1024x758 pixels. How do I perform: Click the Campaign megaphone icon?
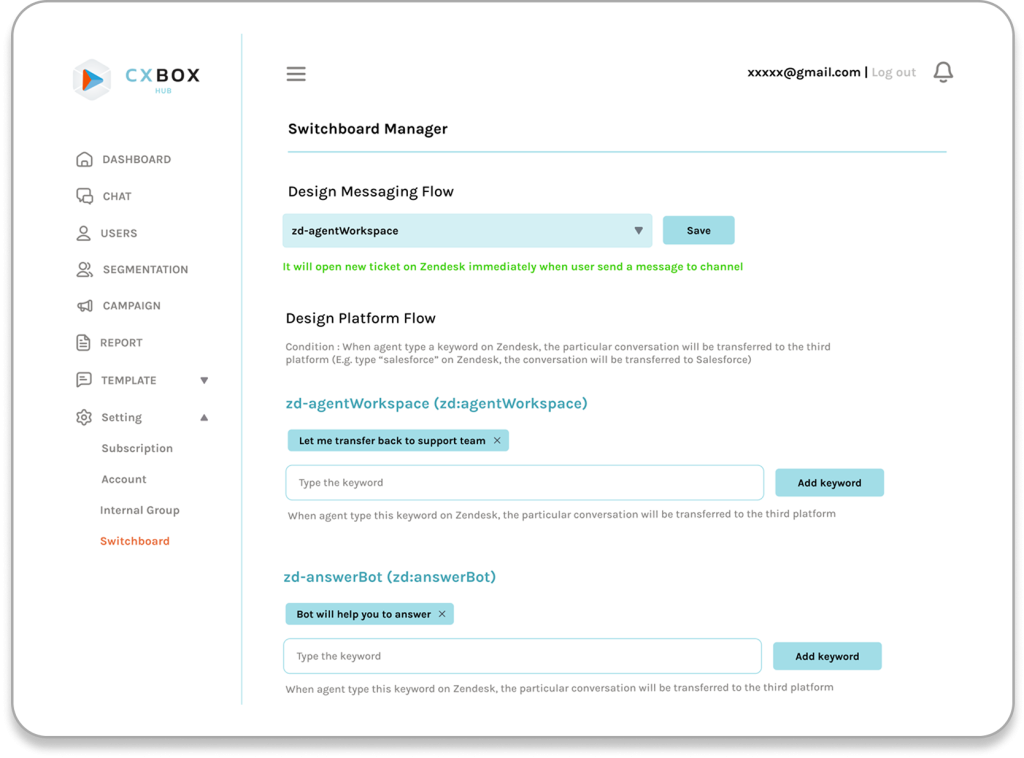(x=84, y=306)
